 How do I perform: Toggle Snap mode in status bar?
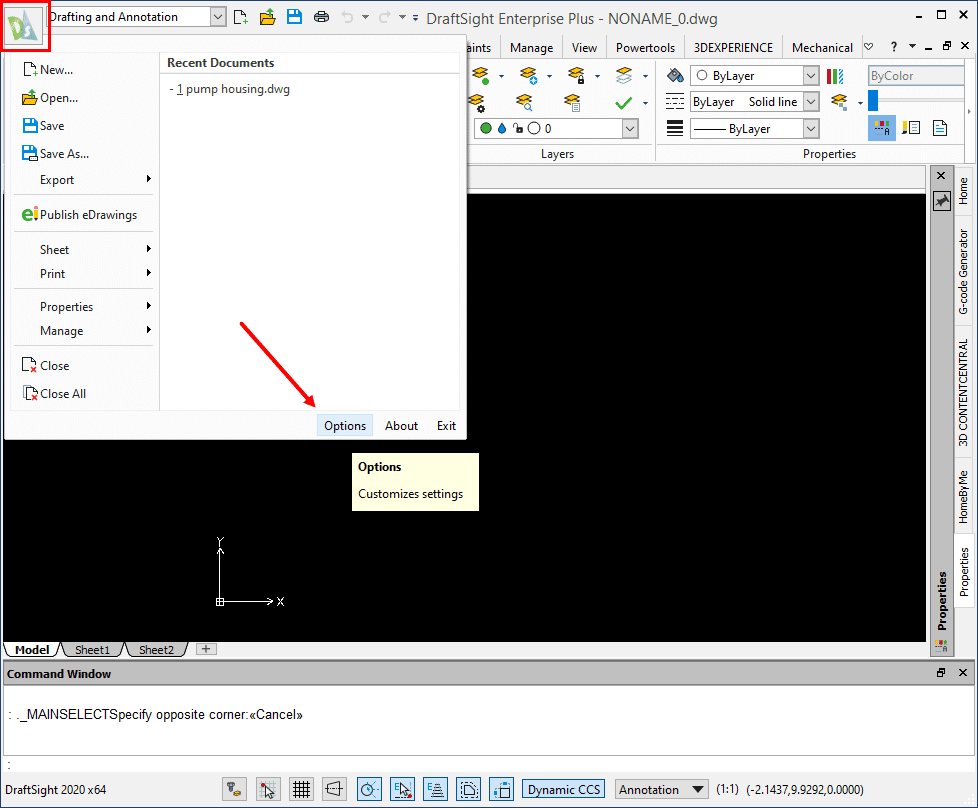(268, 790)
